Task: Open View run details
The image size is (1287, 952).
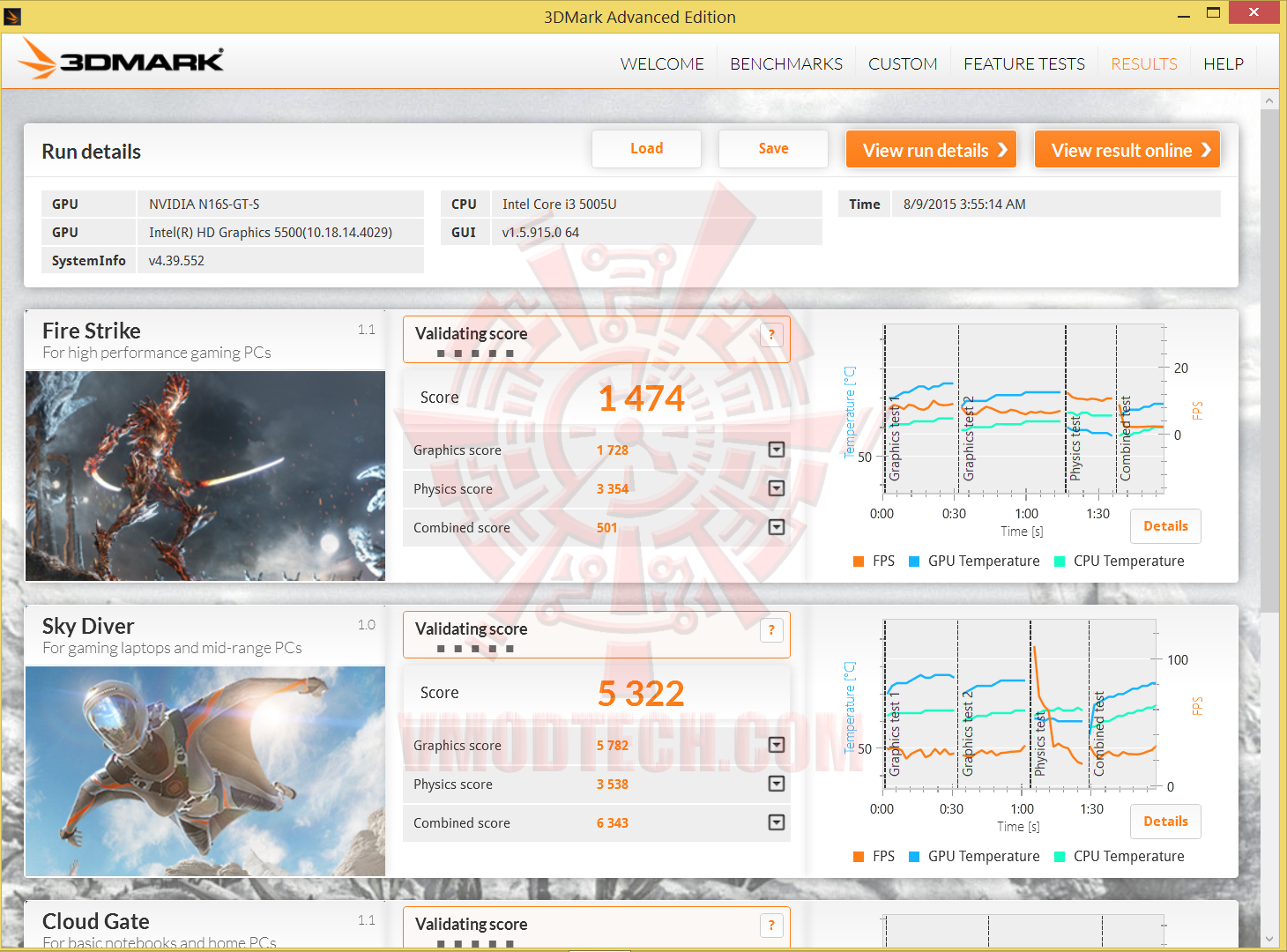Action: (932, 150)
